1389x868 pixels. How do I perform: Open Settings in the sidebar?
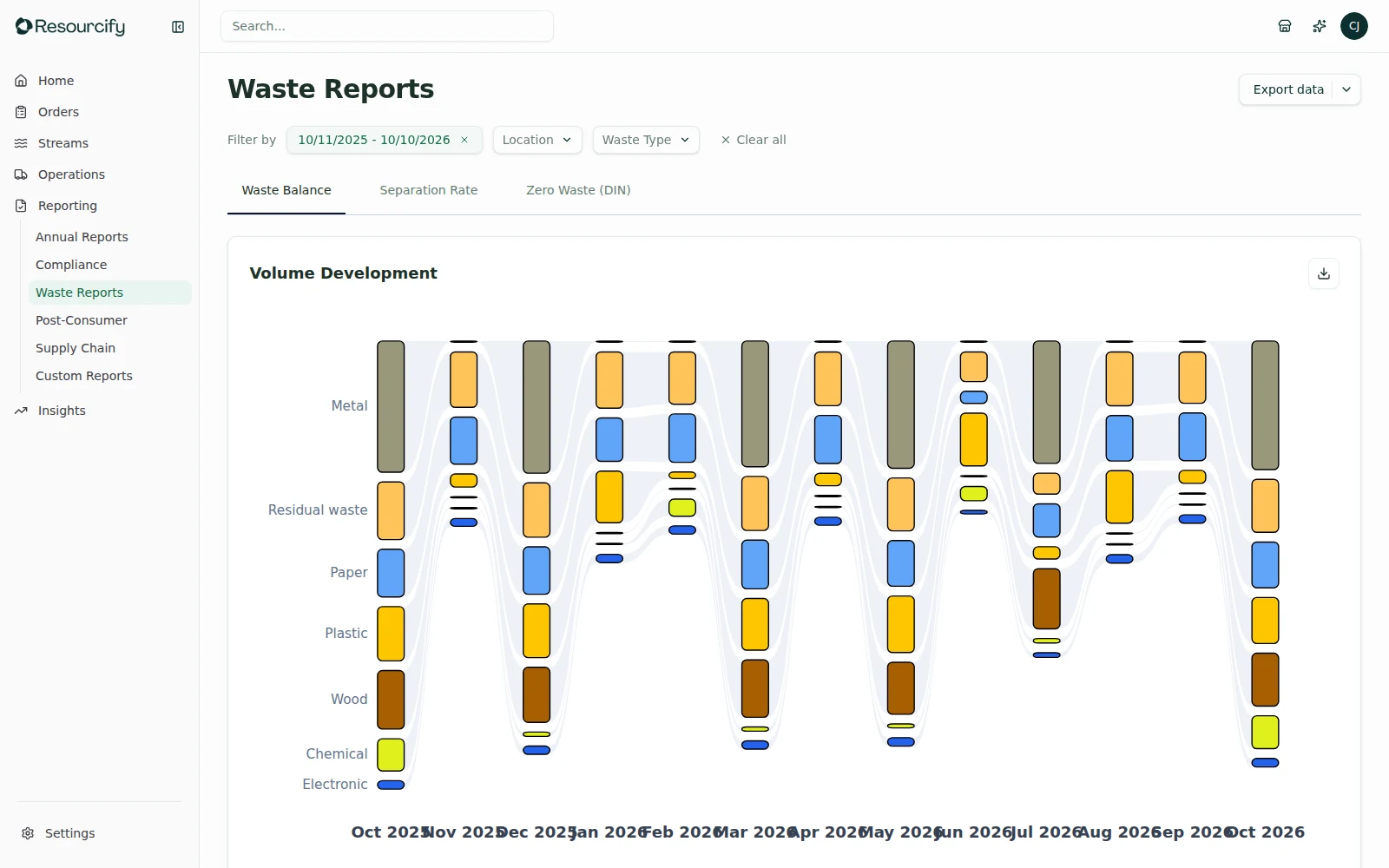click(100, 833)
